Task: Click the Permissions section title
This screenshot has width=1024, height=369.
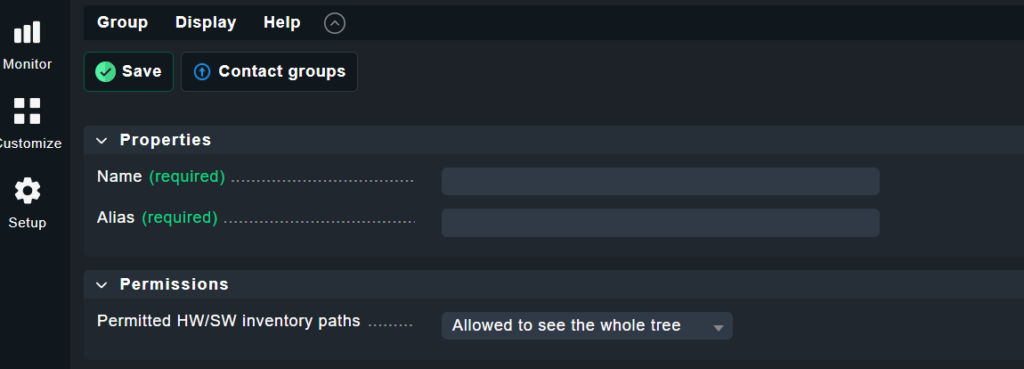Action: point(174,284)
